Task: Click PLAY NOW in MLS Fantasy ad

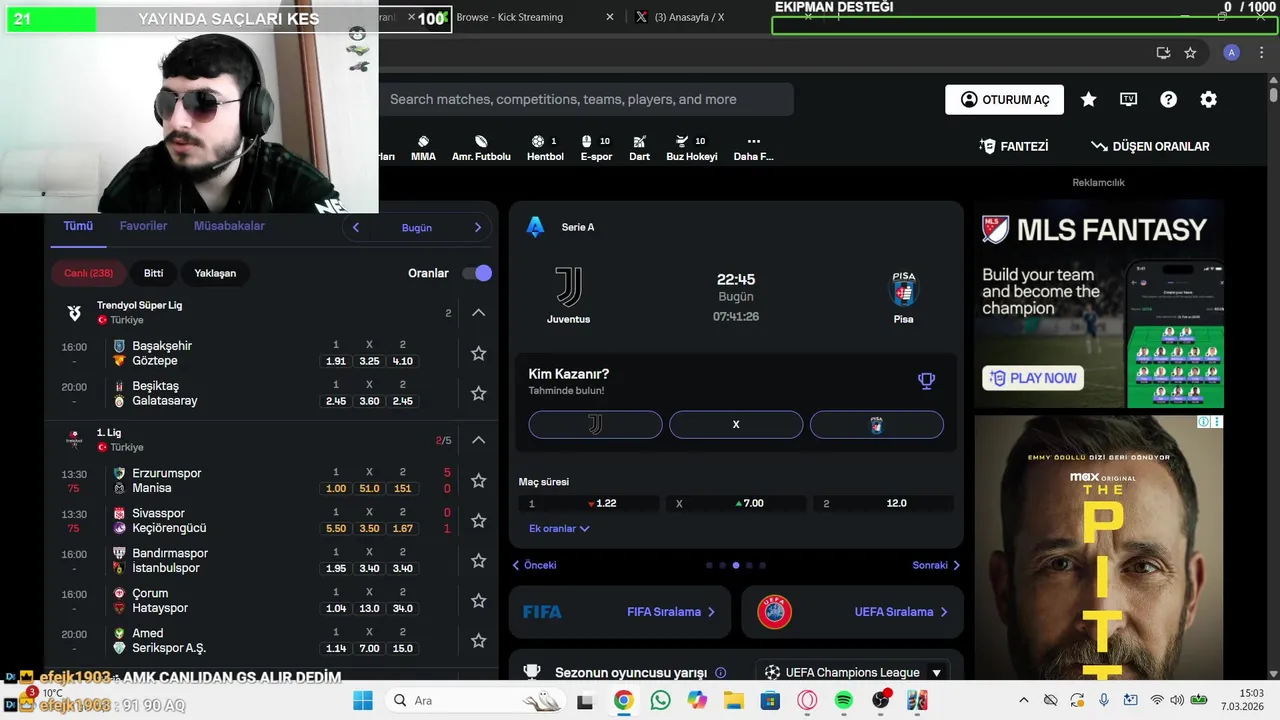Action: 1033,378
